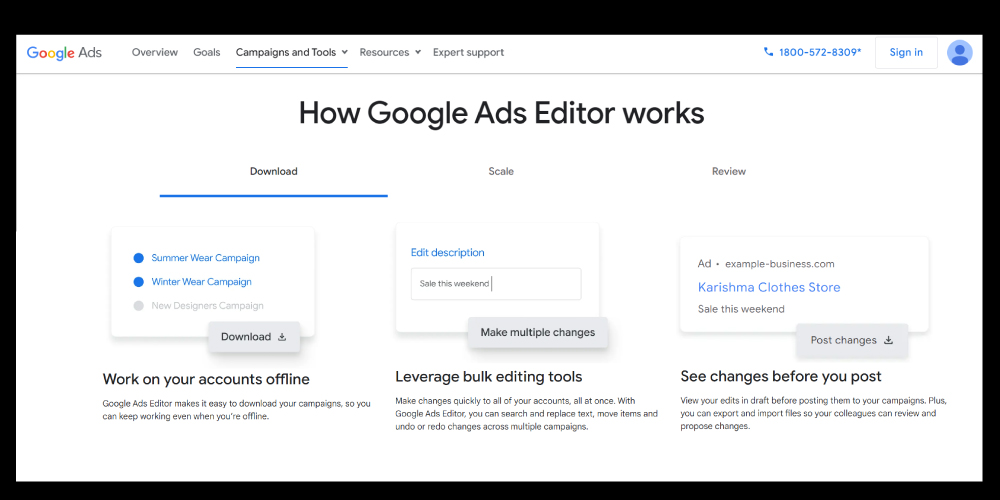Click the Google Ads logo
This screenshot has height=500, width=1000.
(x=64, y=52)
